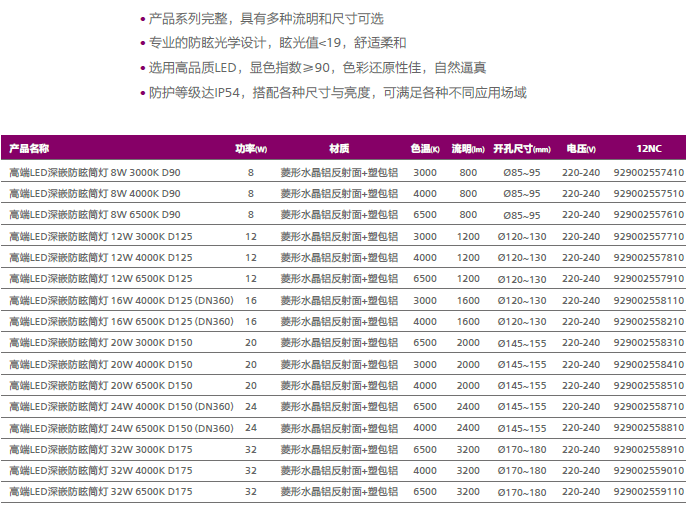Viewport: 694px width, 507px height.
Task: Click the 20W 3000K D150 product name
Action: click(101, 342)
